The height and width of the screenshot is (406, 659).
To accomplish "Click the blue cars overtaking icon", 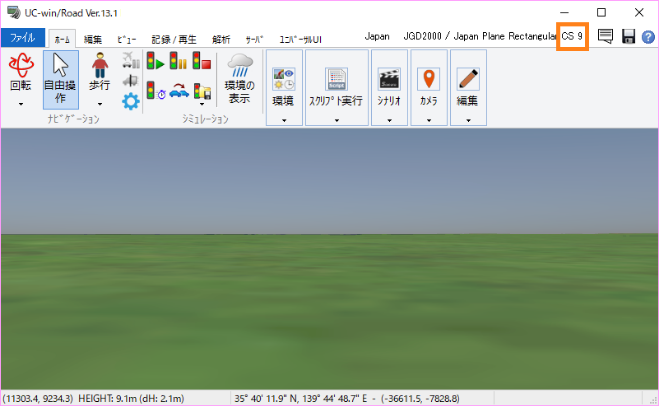I will (179, 91).
